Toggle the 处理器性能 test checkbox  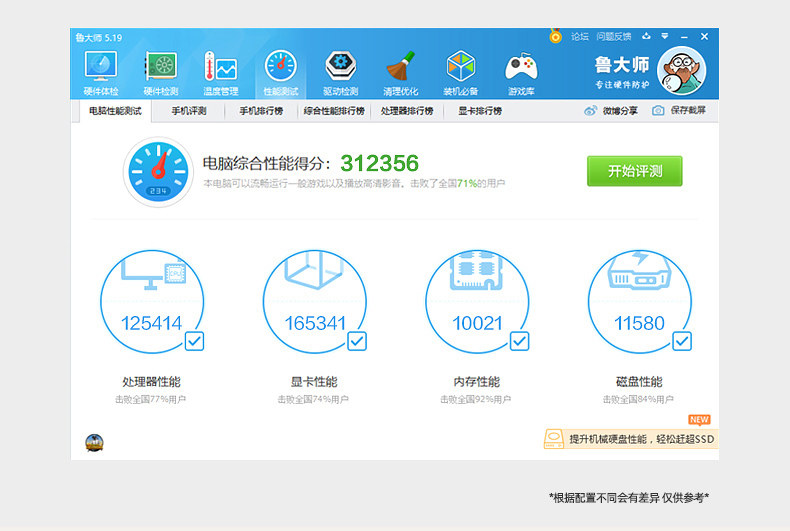click(x=194, y=341)
